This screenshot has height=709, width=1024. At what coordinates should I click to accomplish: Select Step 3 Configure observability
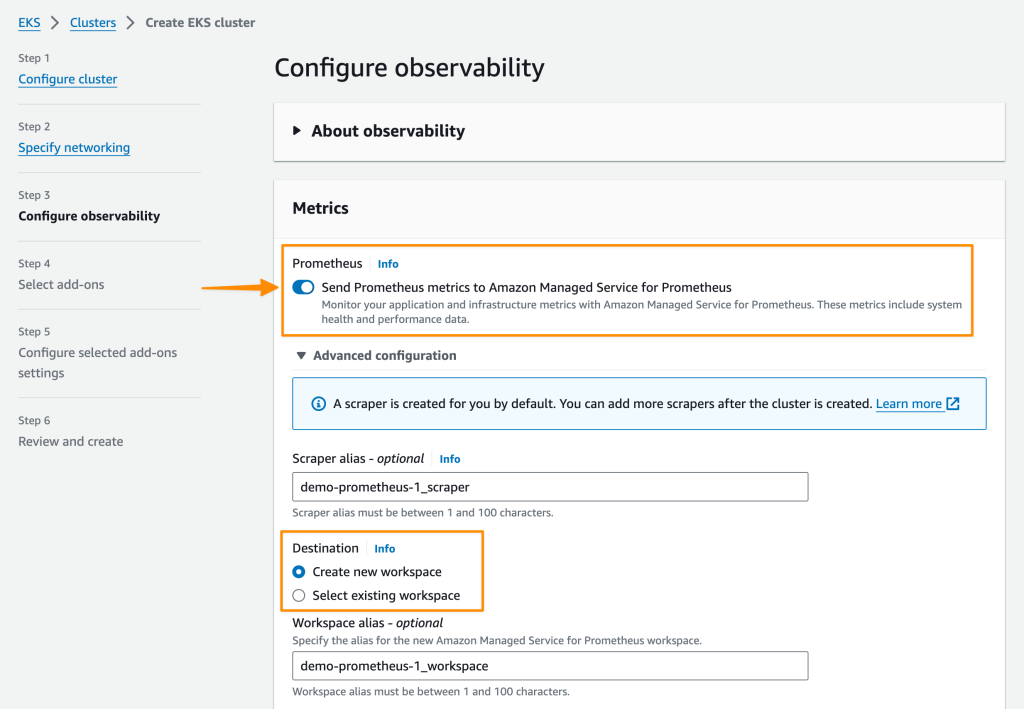(89, 216)
